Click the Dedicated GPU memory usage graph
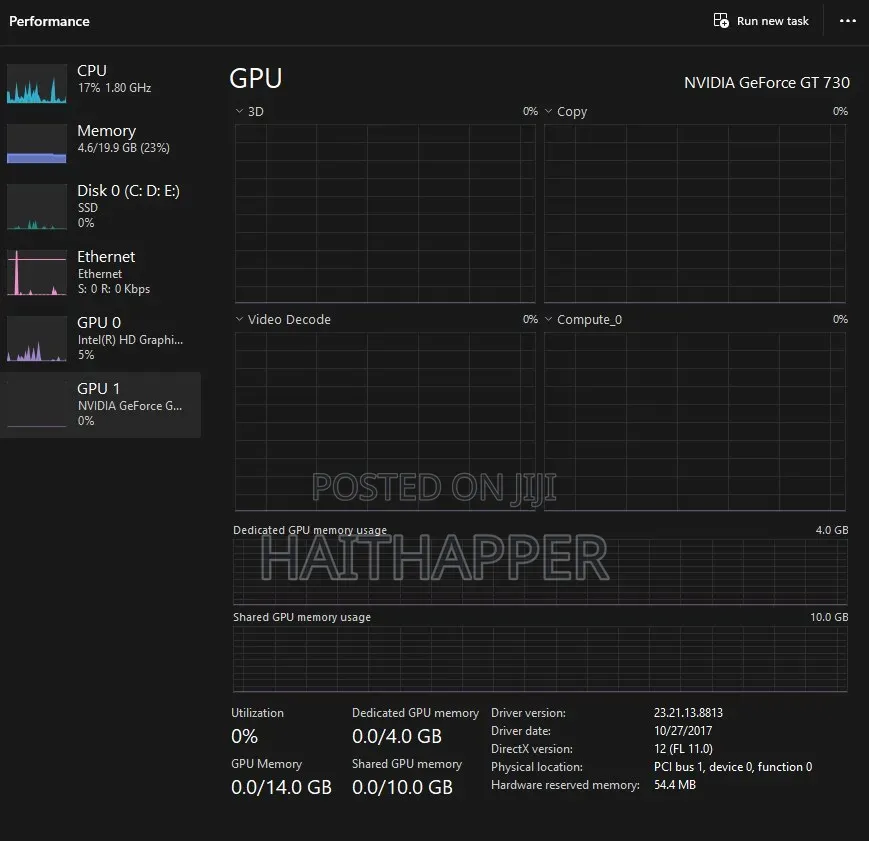The width and height of the screenshot is (869, 841). coord(540,572)
